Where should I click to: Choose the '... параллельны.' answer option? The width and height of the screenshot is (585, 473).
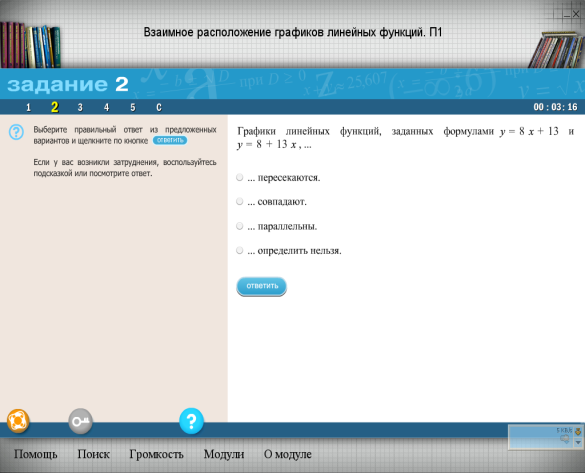click(240, 226)
